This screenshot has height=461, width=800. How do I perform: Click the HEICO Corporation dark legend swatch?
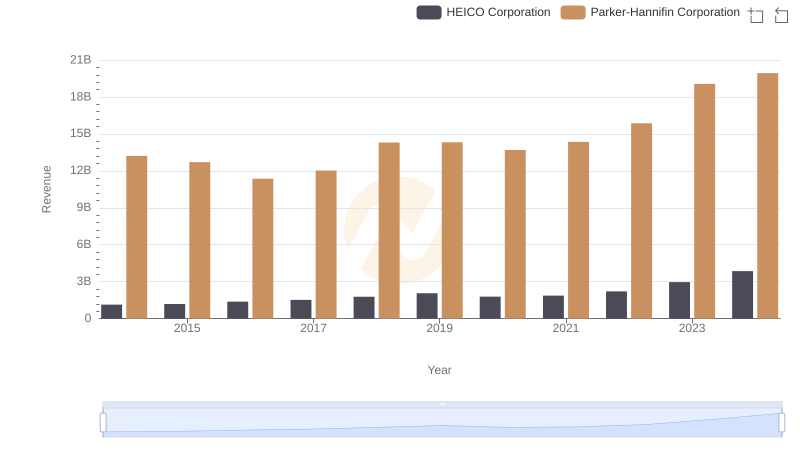coord(429,12)
